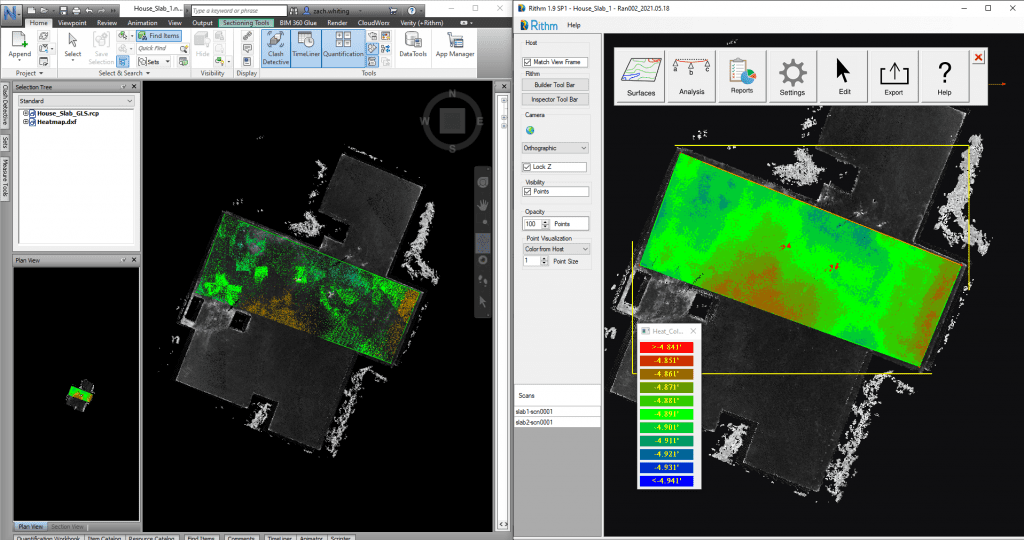Viewport: 1024px width, 540px height.
Task: Click the Point Size stepper arrows
Action: click(x=545, y=261)
